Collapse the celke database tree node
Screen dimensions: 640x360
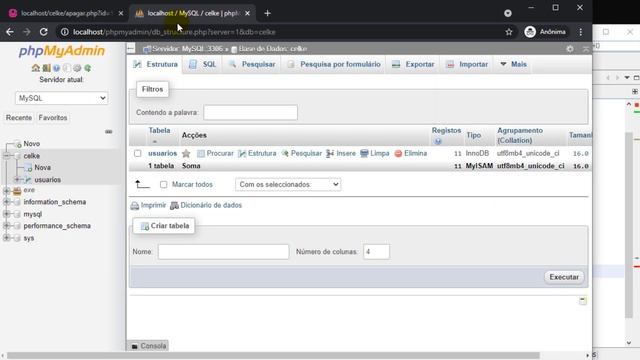coord(7,156)
